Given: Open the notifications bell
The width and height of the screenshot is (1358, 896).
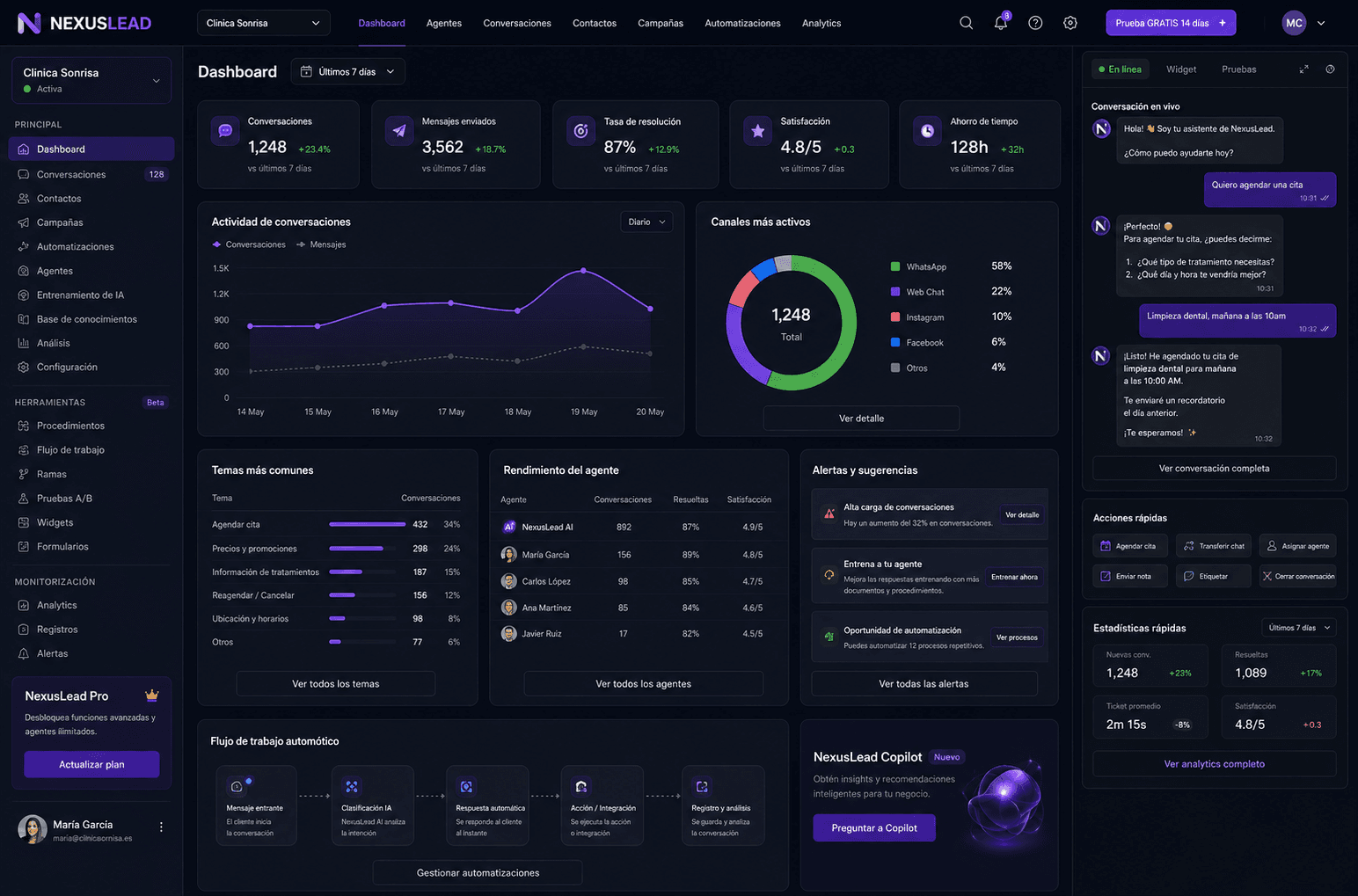Looking at the screenshot, I should tap(1001, 23).
